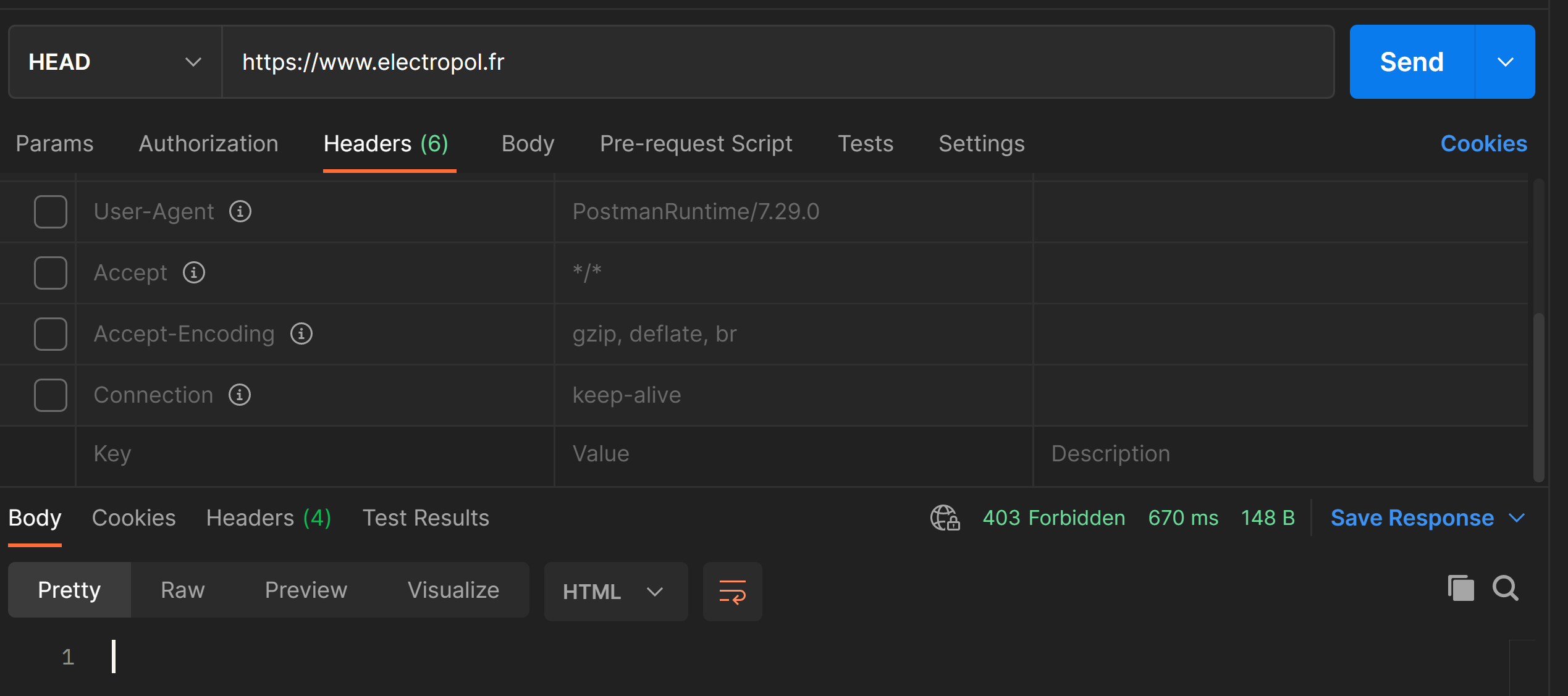Enable the Accept-Encoding header
1568x696 pixels.
click(x=50, y=333)
